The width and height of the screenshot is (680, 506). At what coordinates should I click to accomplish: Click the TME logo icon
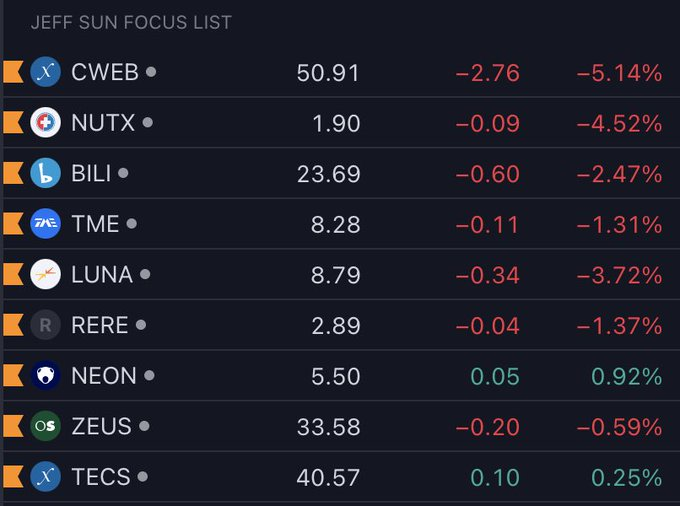(x=46, y=224)
